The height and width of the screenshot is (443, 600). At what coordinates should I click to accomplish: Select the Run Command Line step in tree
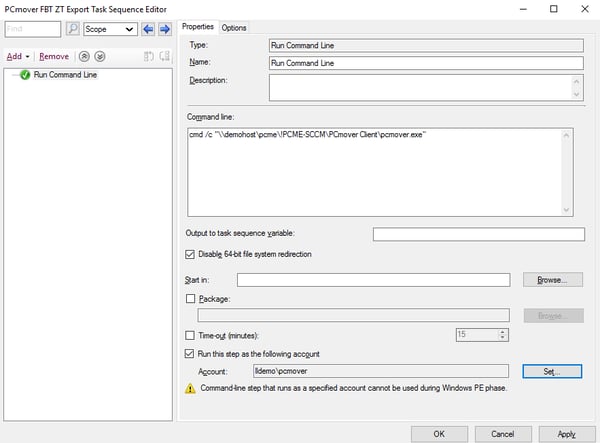[x=65, y=75]
